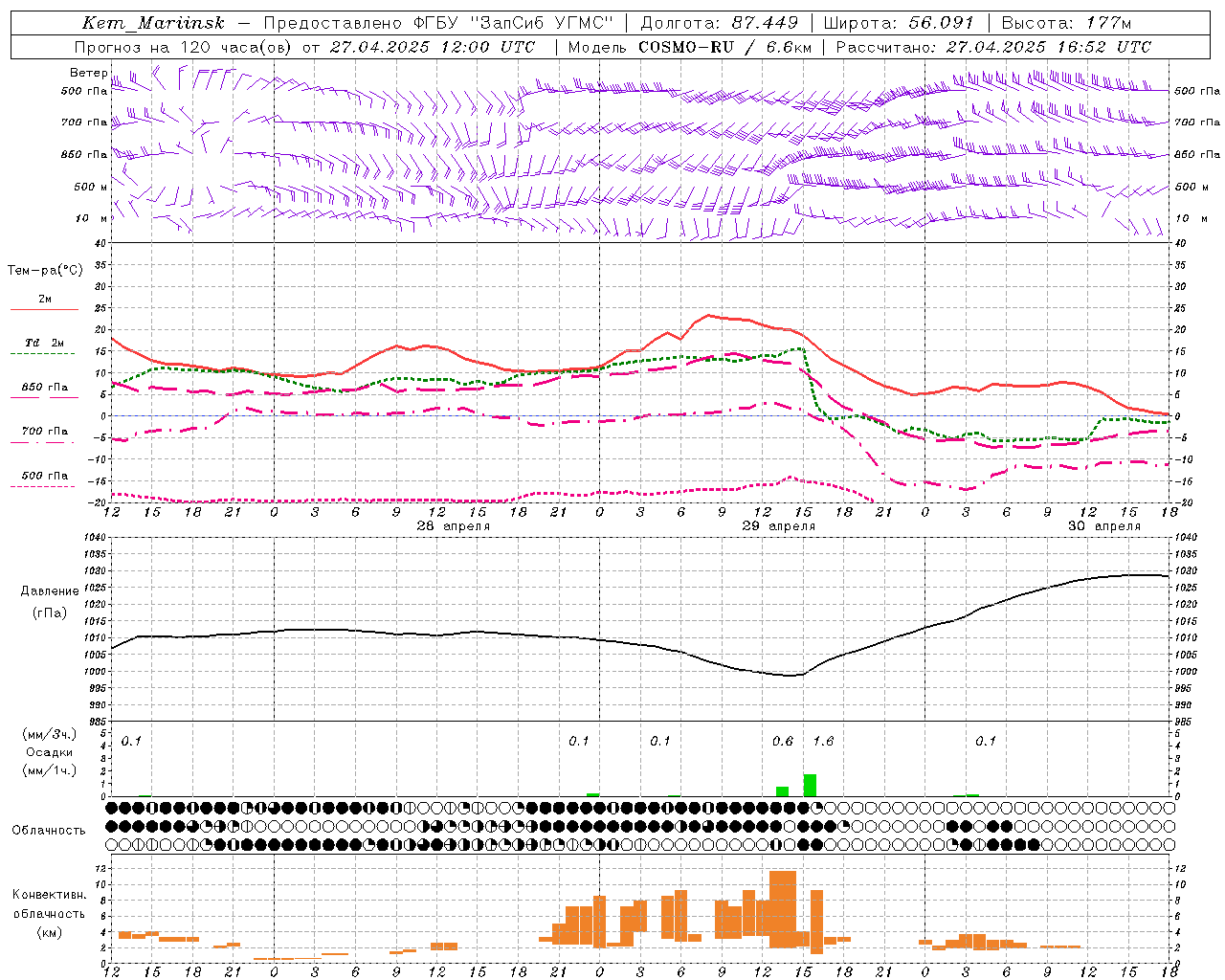The width and height of the screenshot is (1225, 980).
Task: Click the station name Kem_Mariinsk in the header
Action: (x=153, y=23)
